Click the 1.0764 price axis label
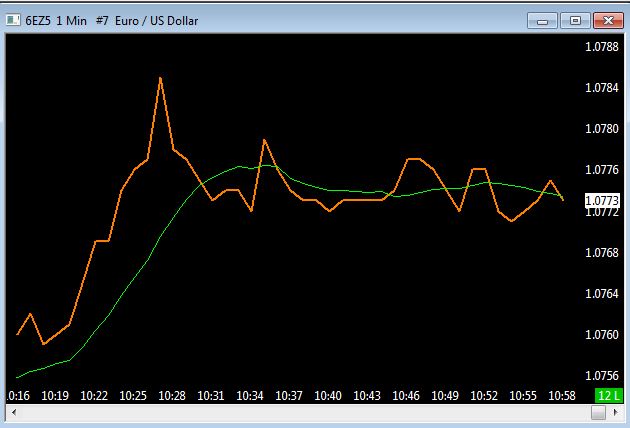Image resolution: width=630 pixels, height=428 pixels. [x=602, y=294]
